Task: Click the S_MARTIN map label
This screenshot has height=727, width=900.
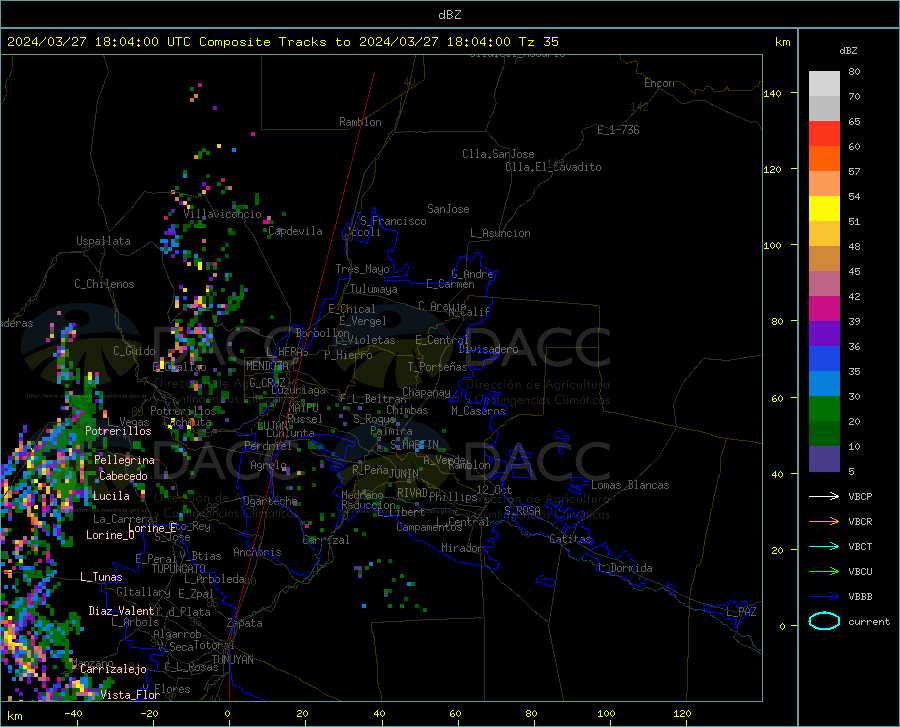Action: click(414, 445)
